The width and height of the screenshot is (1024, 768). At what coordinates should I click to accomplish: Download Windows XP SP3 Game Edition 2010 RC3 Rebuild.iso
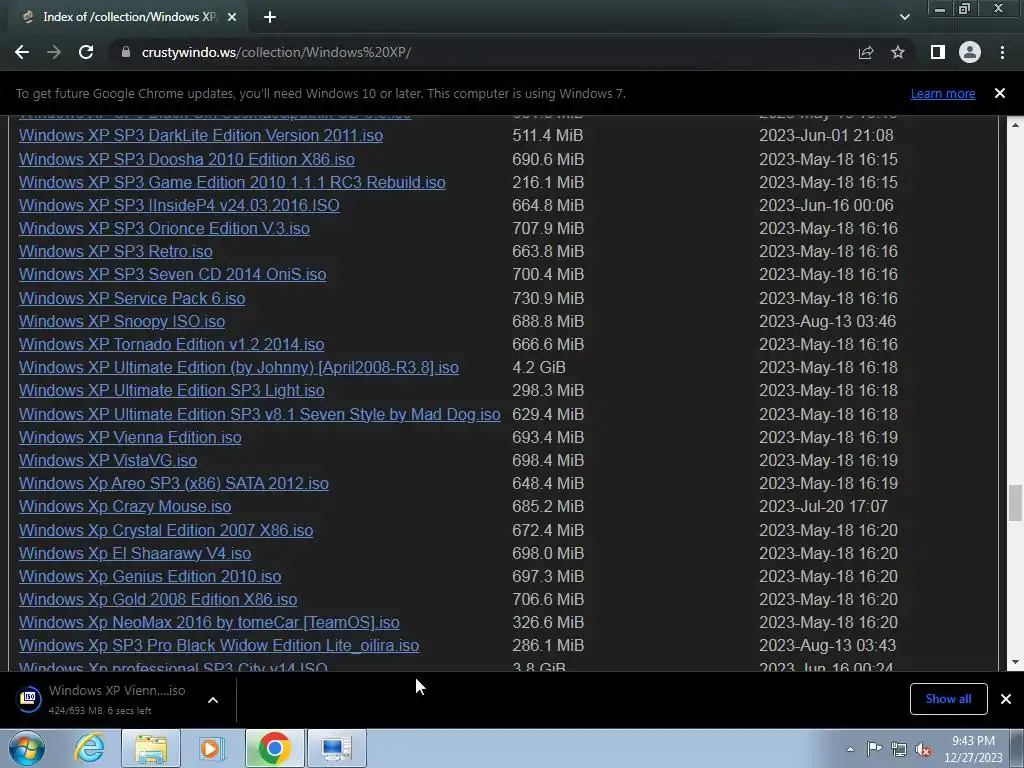pos(232,182)
